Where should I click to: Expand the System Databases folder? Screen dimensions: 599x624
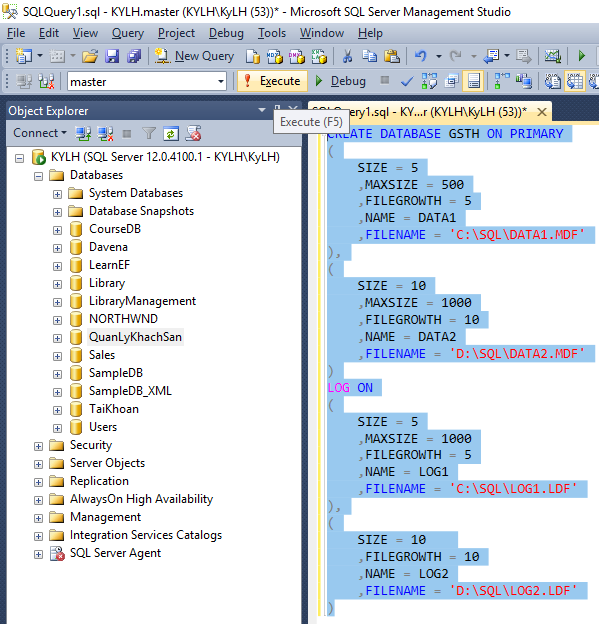pyautogui.click(x=57, y=194)
